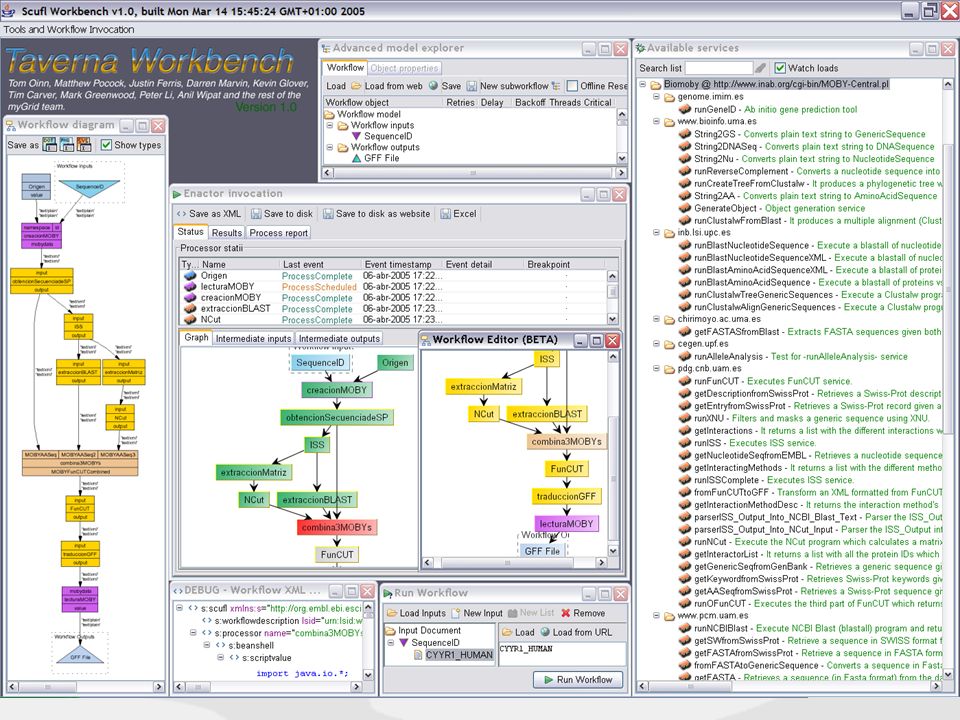Collapse the inb.lsi.upc.es service group
Image resolution: width=960 pixels, height=720 pixels.
click(x=656, y=233)
